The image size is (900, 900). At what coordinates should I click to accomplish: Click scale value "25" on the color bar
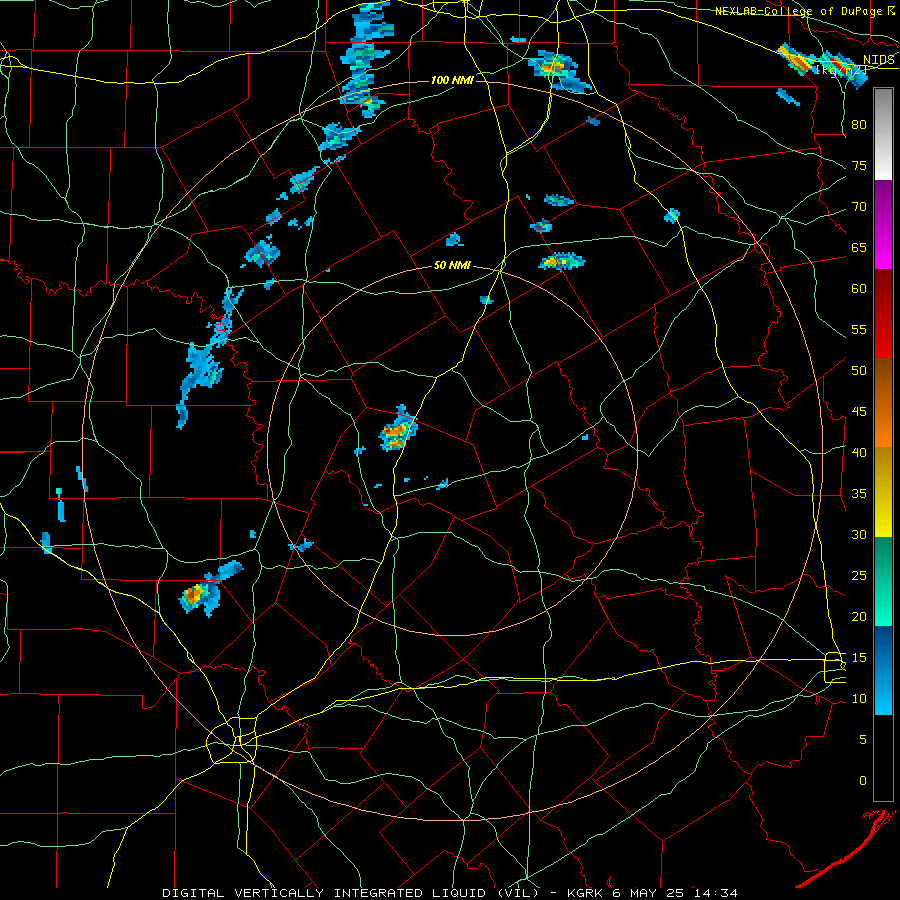pos(859,575)
